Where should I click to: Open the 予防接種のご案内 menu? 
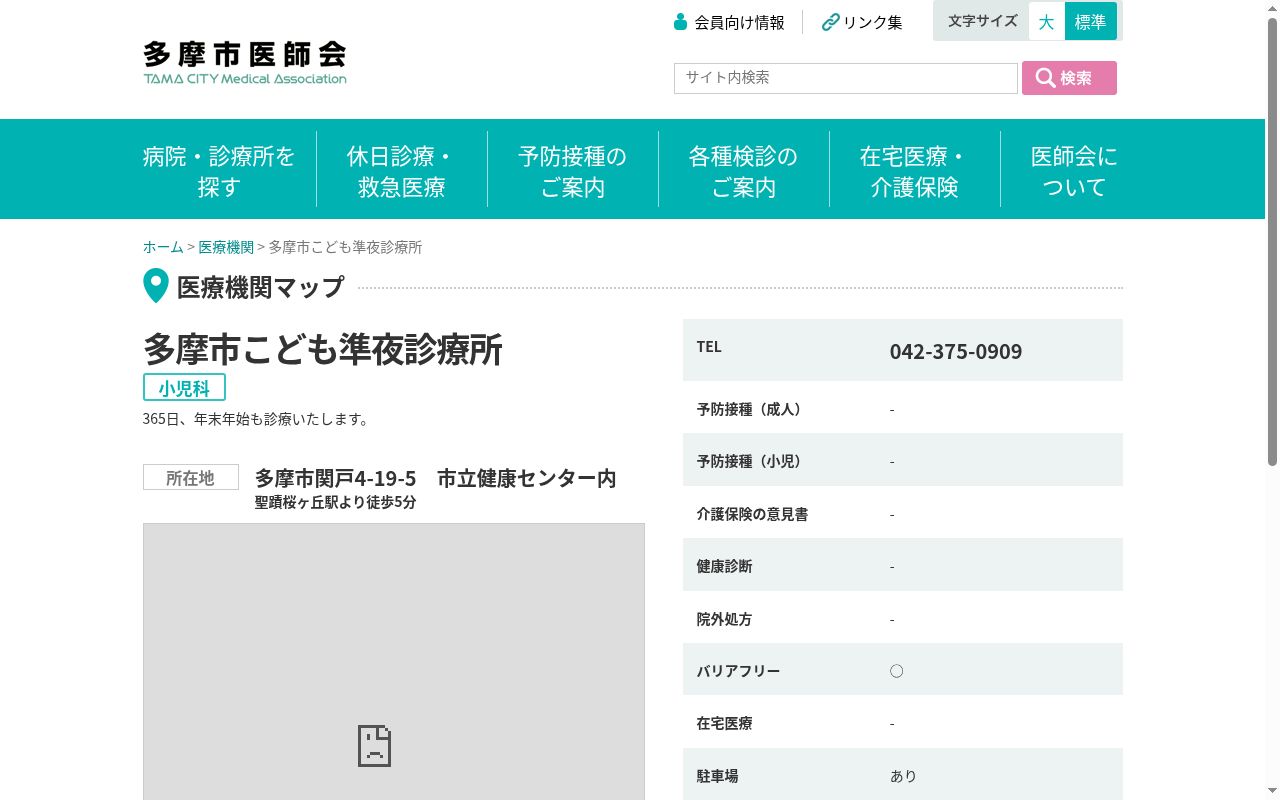tap(573, 171)
